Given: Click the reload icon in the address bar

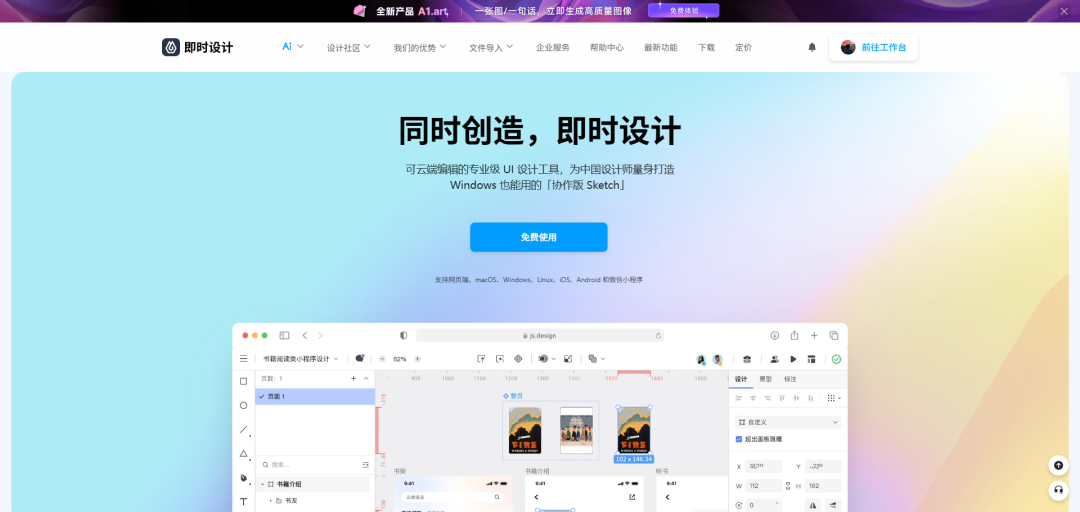Looking at the screenshot, I should point(658,336).
